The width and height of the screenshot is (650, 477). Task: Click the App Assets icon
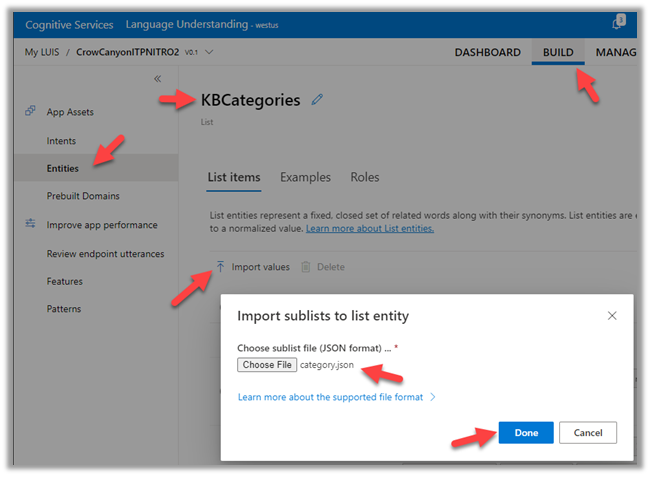coord(30,111)
